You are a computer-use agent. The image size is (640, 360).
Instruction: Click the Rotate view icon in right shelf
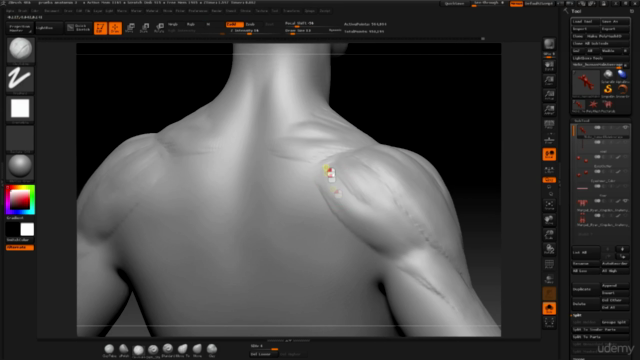click(549, 249)
